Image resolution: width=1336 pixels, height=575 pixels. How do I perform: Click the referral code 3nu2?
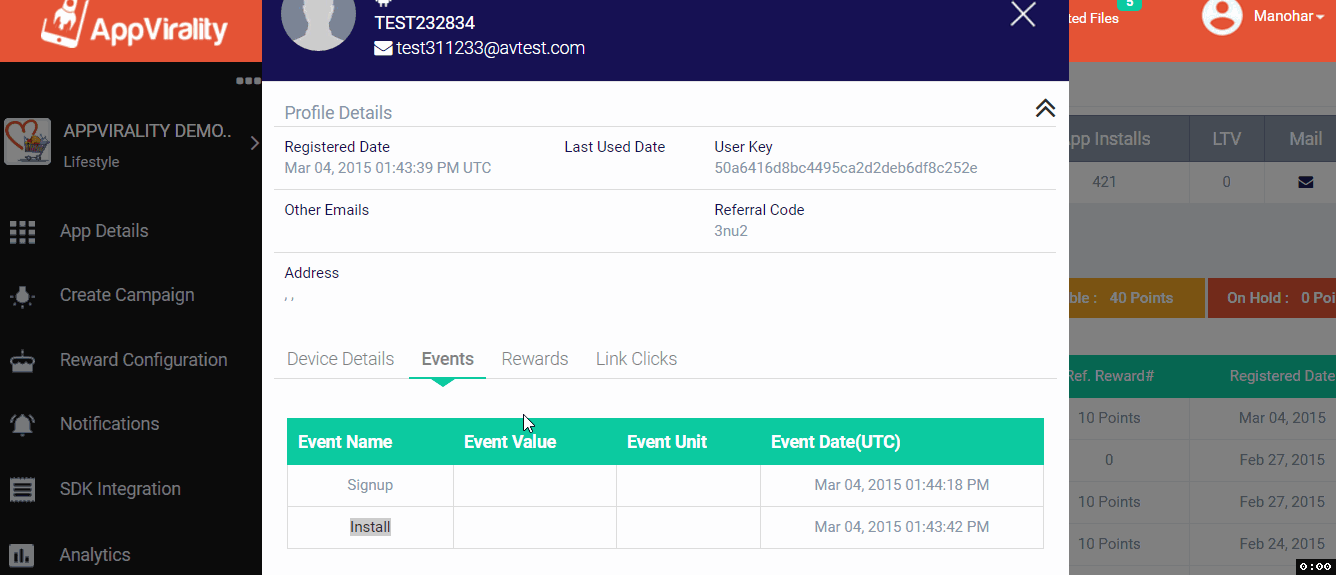[731, 231]
